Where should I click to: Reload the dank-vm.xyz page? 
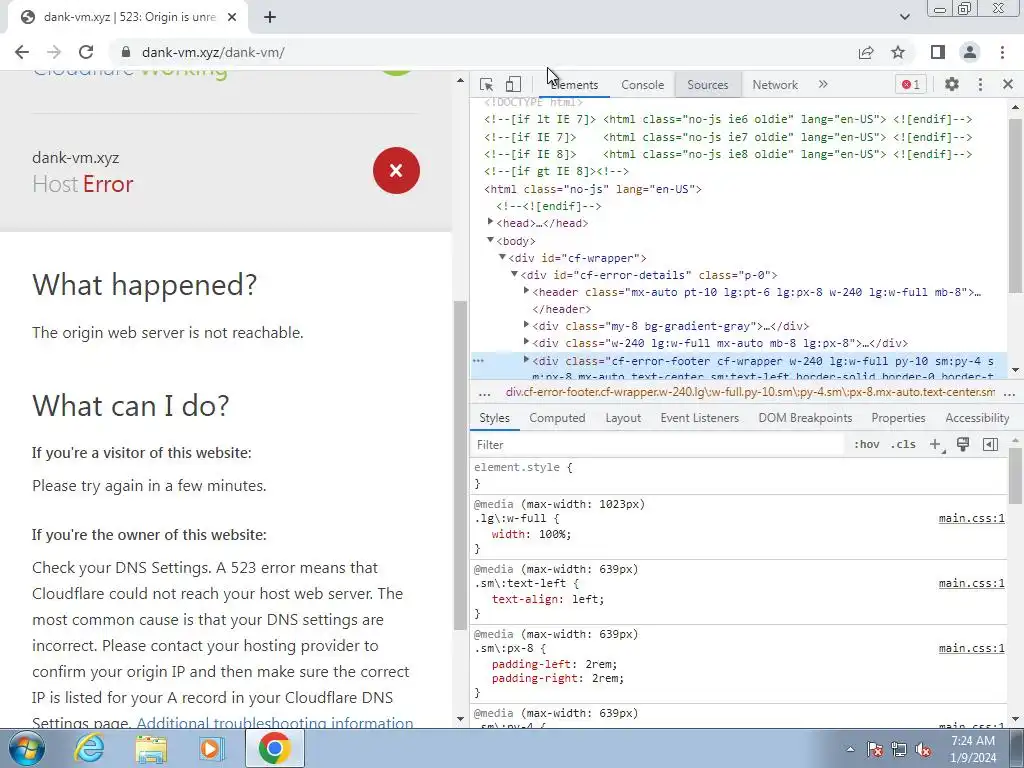86,52
